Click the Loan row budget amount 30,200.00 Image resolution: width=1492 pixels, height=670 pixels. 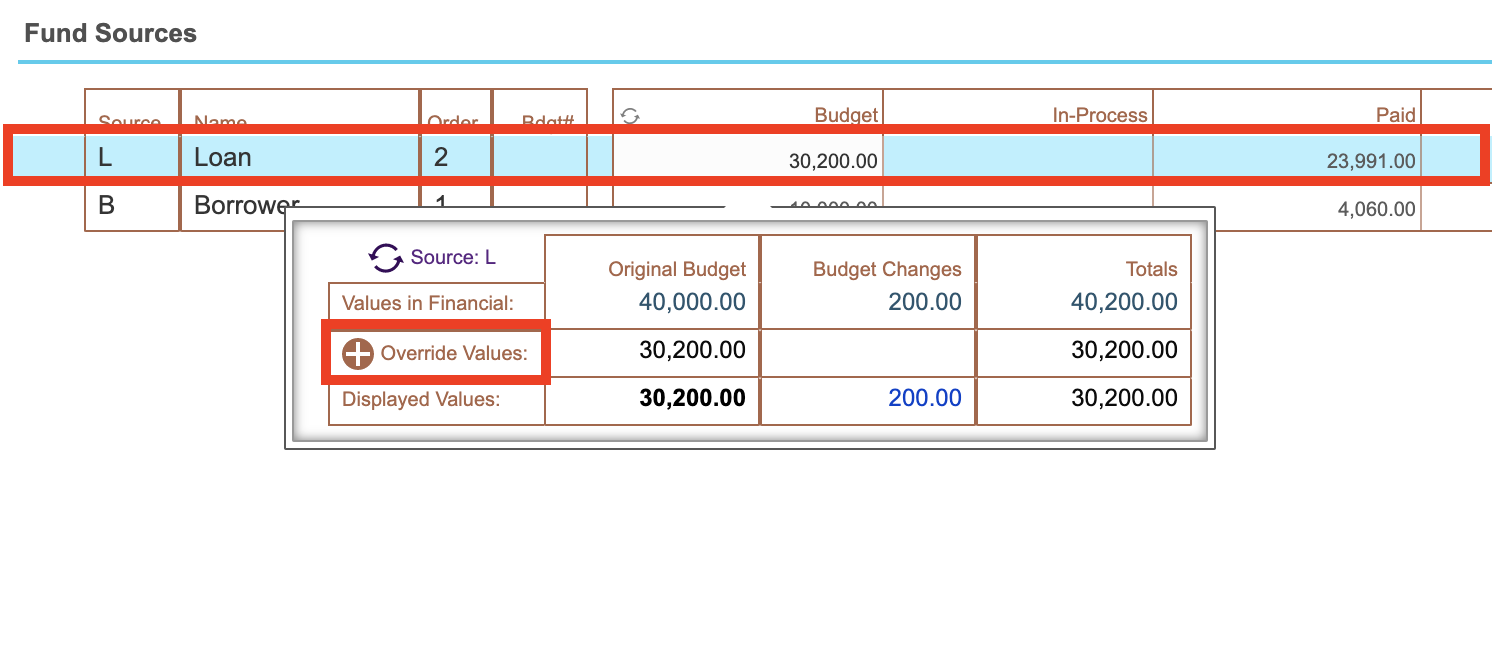point(832,160)
